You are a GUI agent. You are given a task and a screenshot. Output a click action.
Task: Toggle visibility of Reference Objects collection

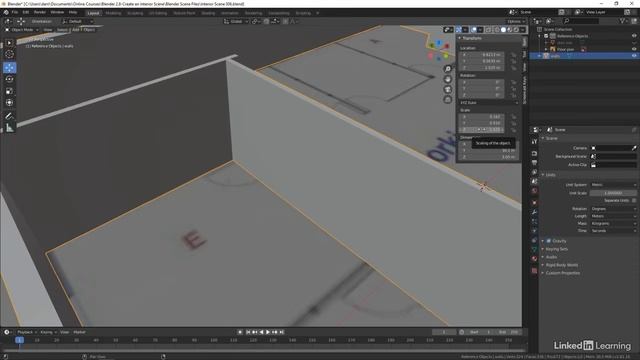[x=634, y=36]
